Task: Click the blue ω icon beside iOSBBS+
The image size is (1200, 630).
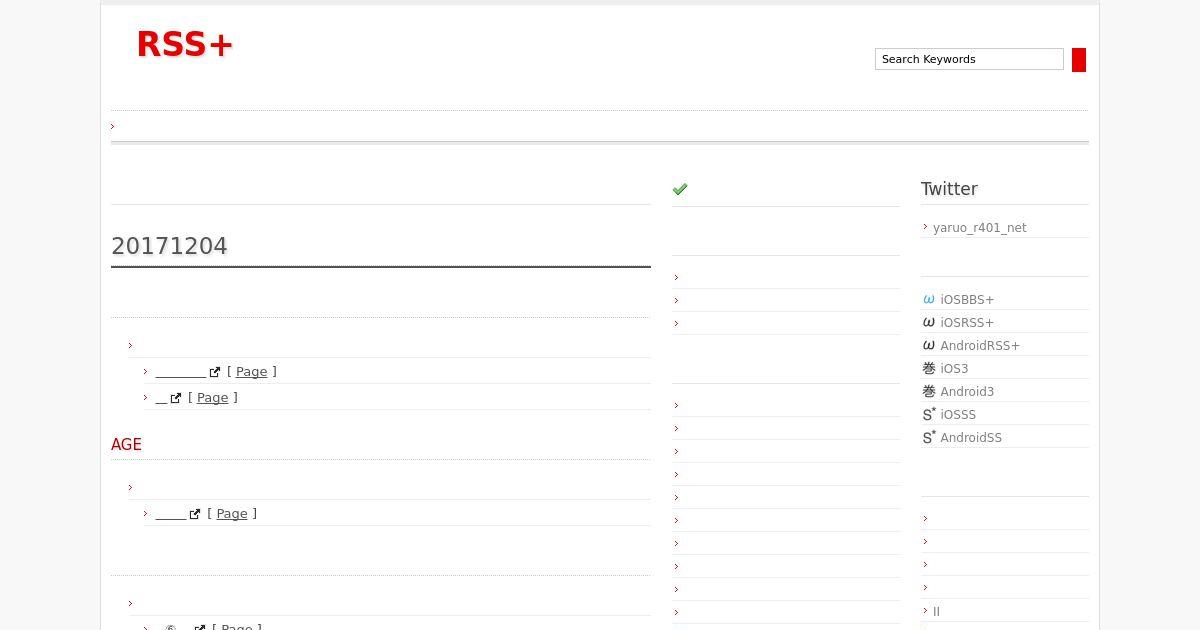Action: pos(929,299)
